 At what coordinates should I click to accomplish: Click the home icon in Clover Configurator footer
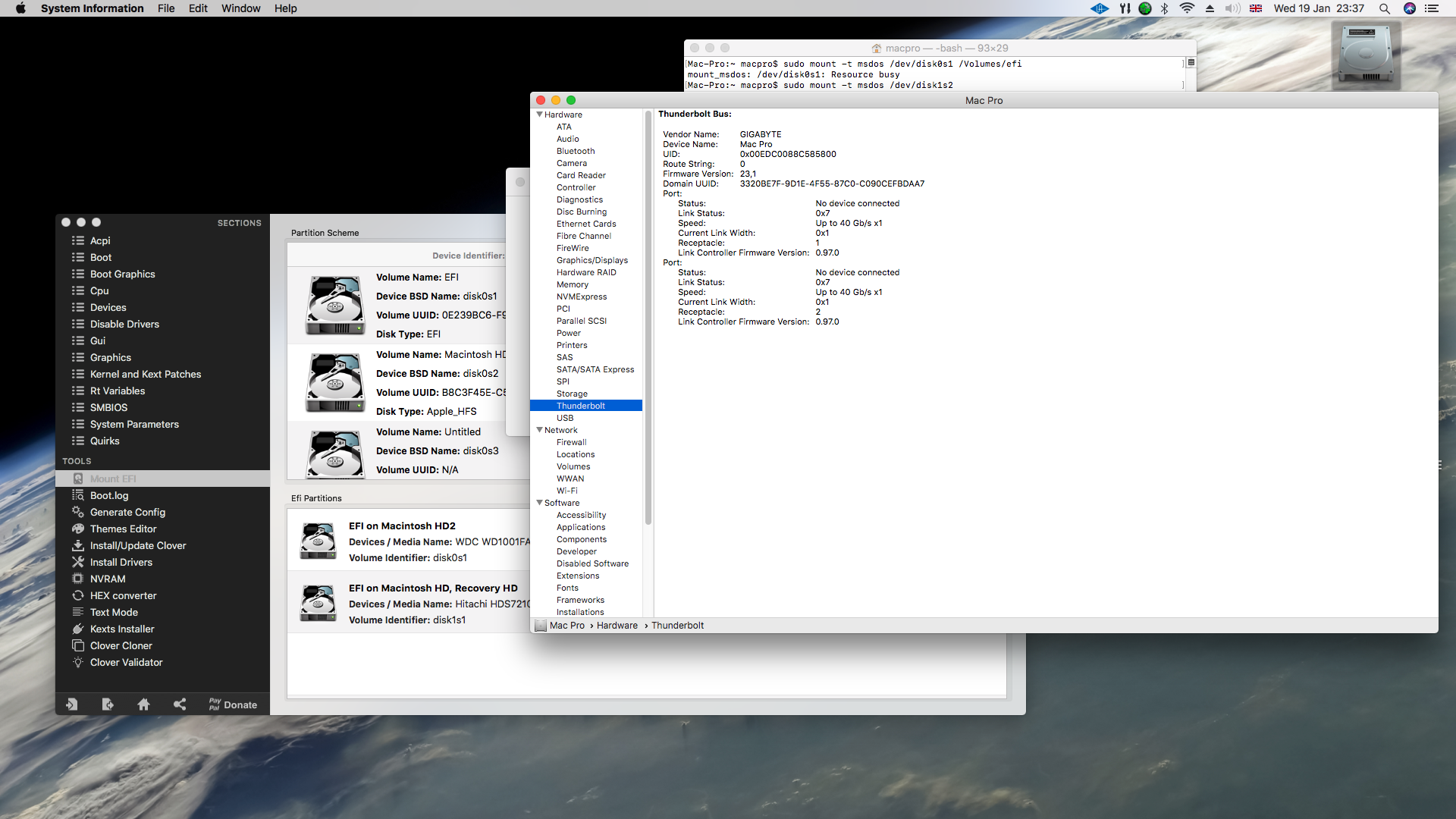tap(143, 704)
